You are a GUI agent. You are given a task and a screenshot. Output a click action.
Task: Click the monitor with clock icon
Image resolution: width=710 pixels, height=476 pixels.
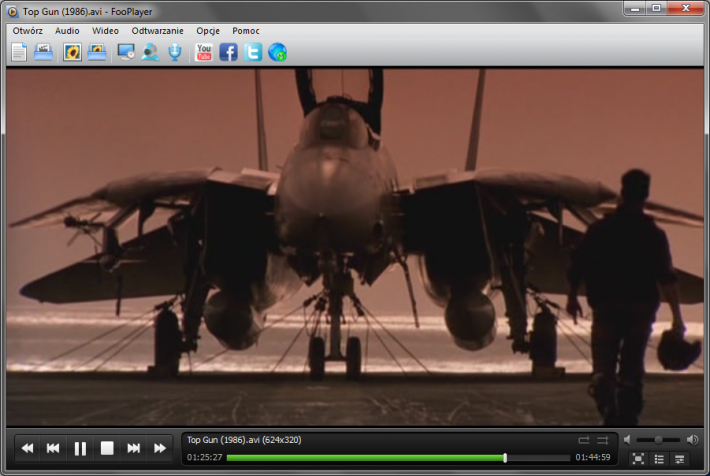pyautogui.click(x=126, y=52)
